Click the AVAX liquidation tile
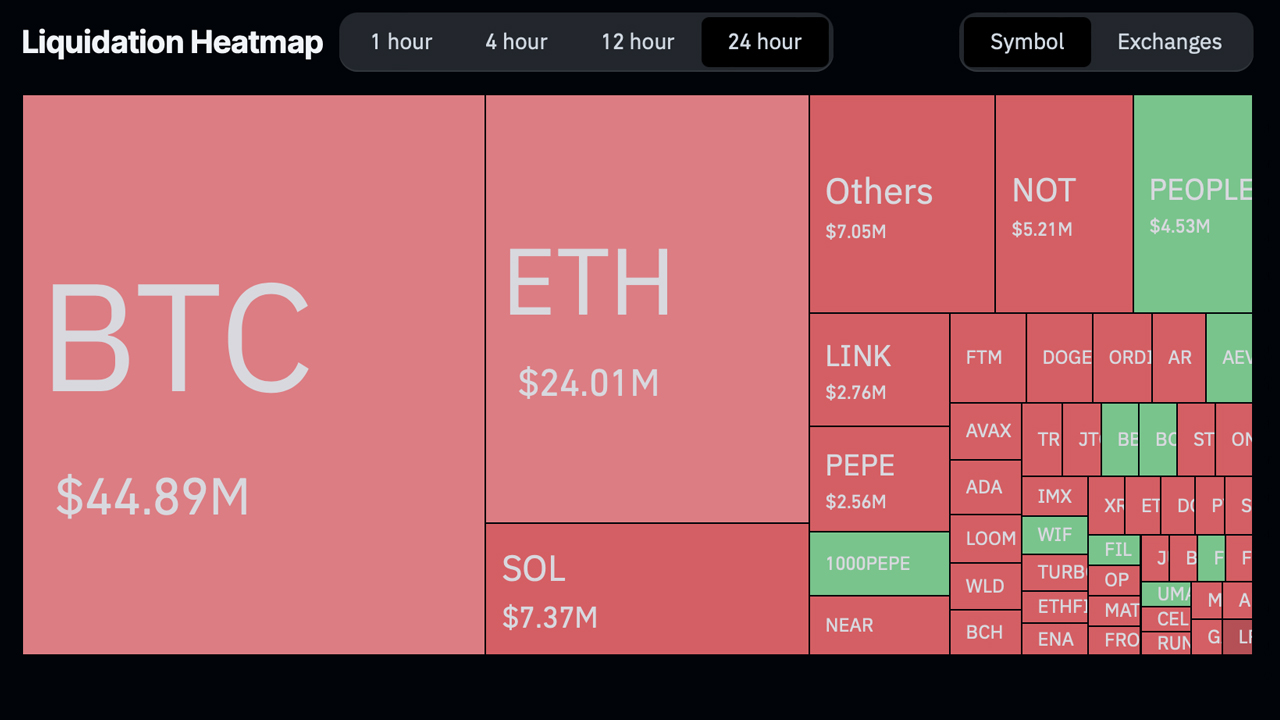This screenshot has width=1280, height=720. click(x=986, y=430)
